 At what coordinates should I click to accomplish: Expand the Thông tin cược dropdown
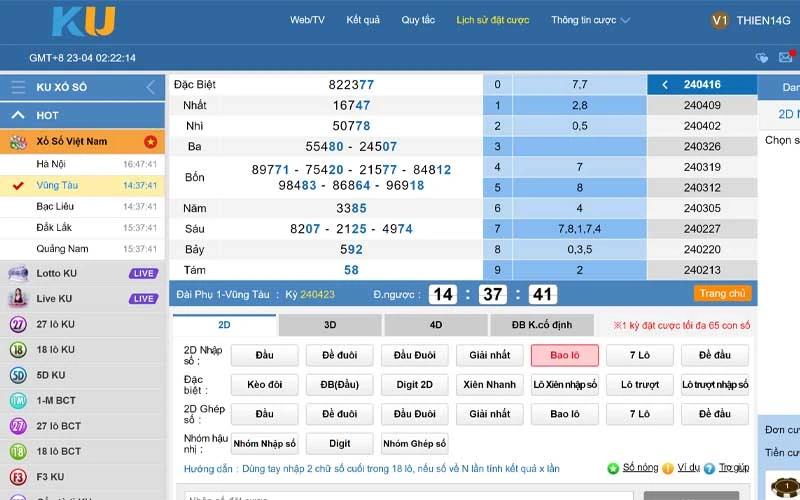590,20
